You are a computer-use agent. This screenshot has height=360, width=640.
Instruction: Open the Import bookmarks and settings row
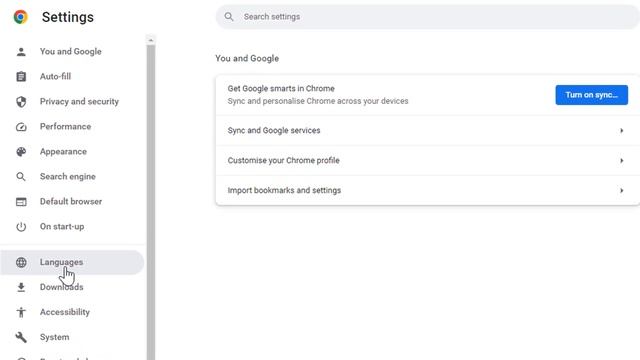(x=427, y=191)
